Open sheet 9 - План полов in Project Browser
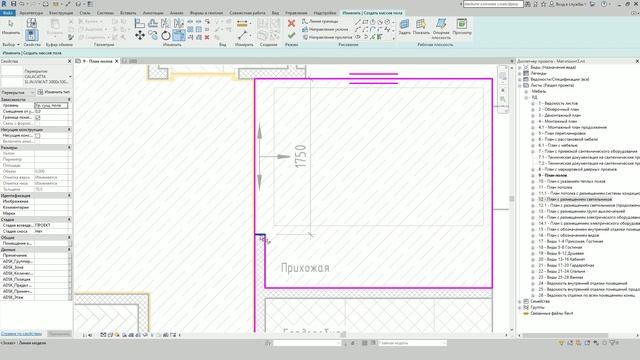The width and height of the screenshot is (640, 360). click(x=553, y=175)
